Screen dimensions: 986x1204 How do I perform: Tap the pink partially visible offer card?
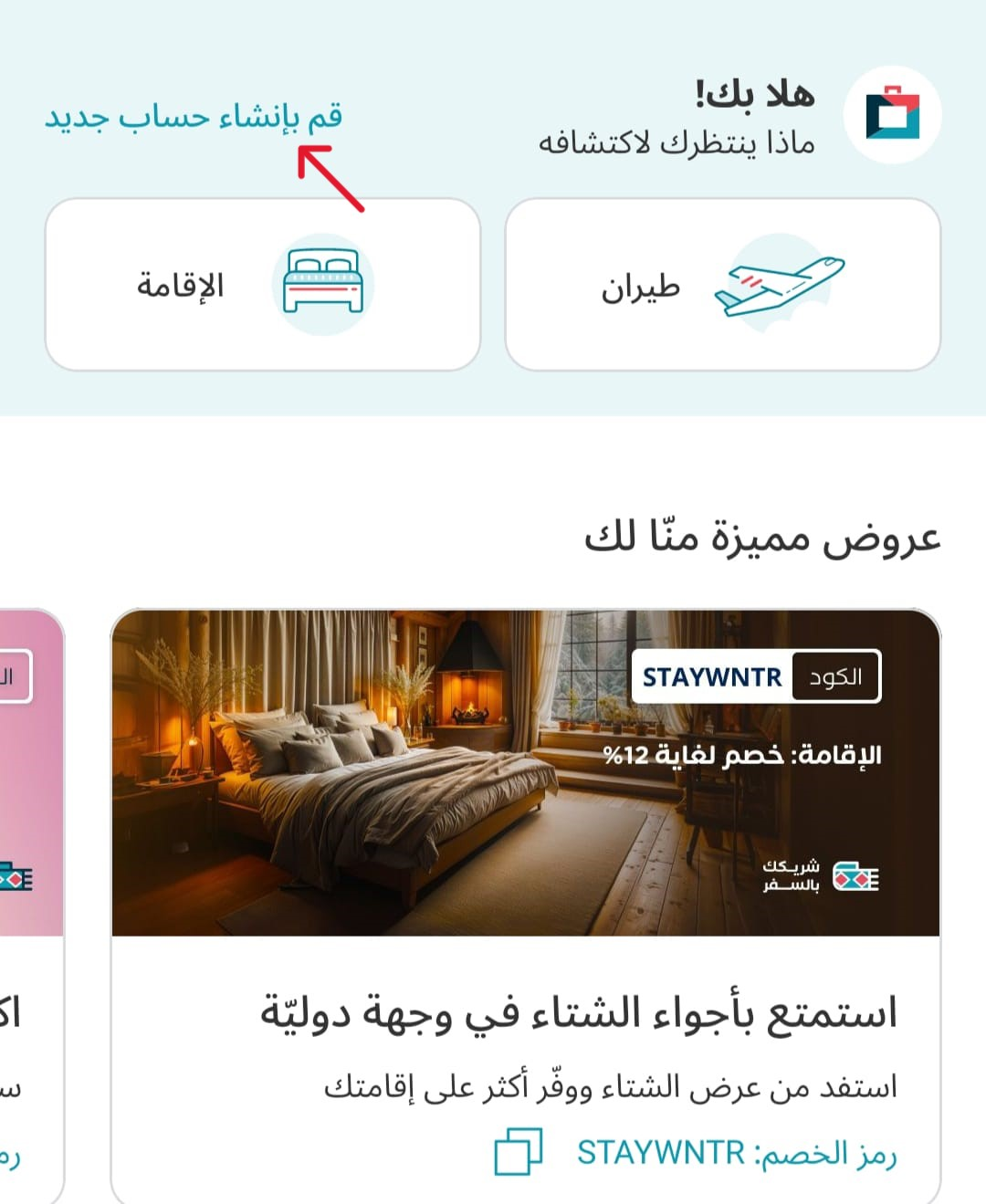click(32, 906)
